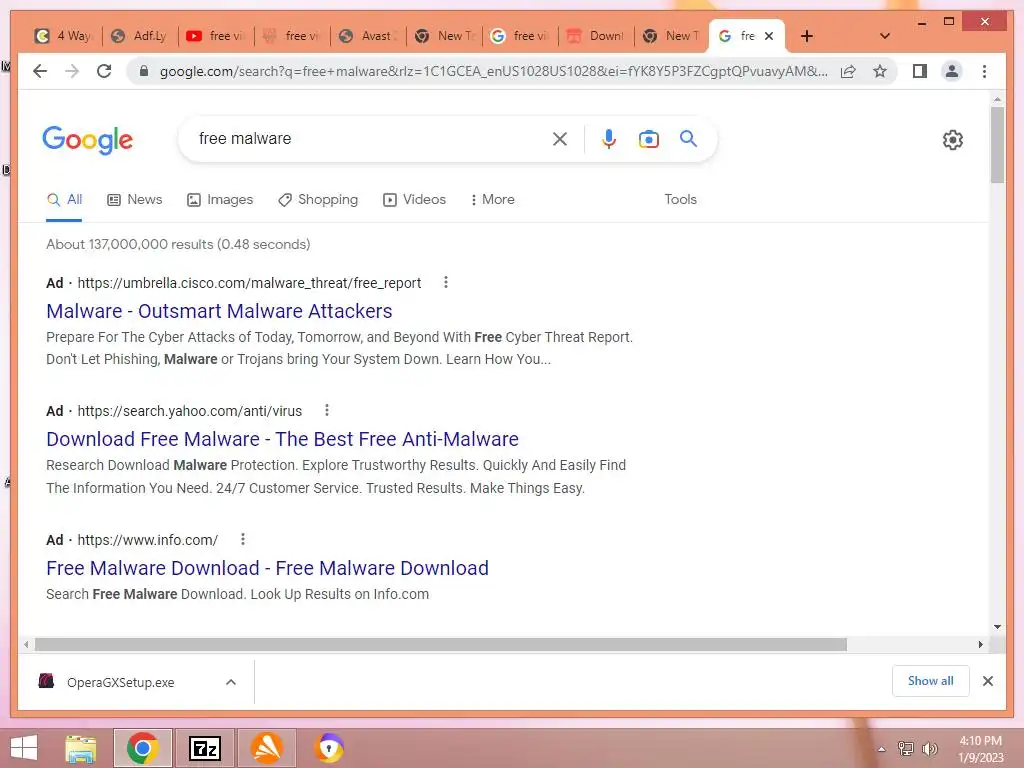Screen dimensions: 1024x768
Task: Select the Videos results filter
Action: point(415,200)
